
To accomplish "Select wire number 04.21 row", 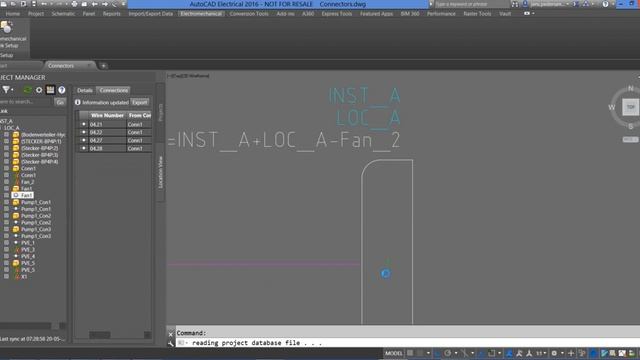I will coord(115,124).
